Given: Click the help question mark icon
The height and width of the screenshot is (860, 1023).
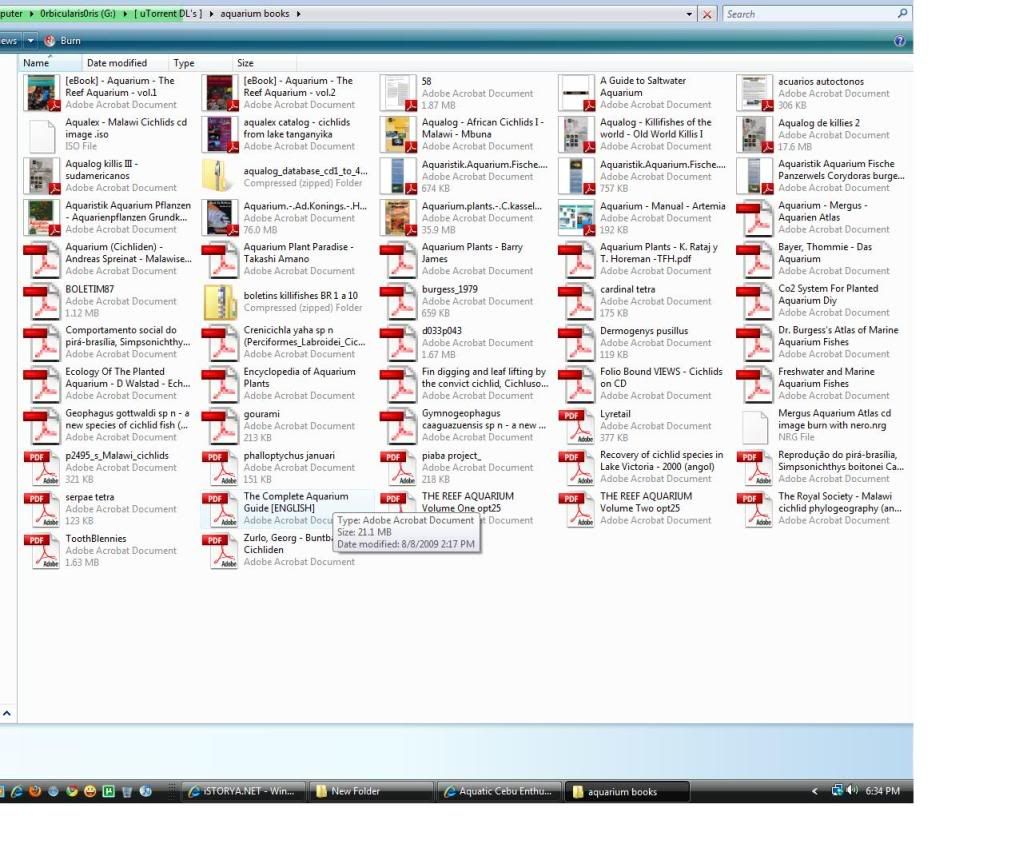Looking at the screenshot, I should point(899,41).
